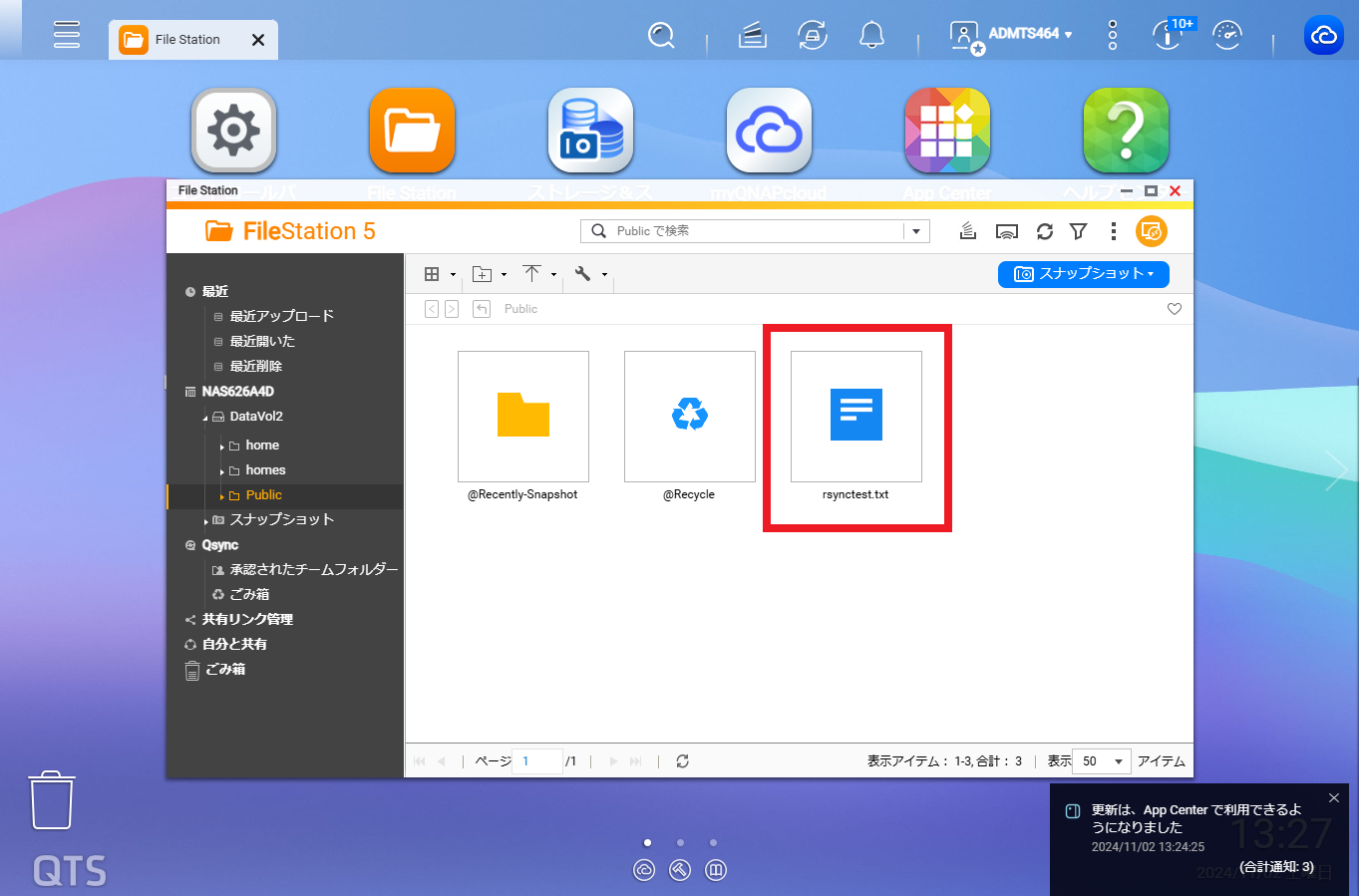This screenshot has height=896, width=1359.
Task: Expand the homes folder node
Action: click(221, 471)
